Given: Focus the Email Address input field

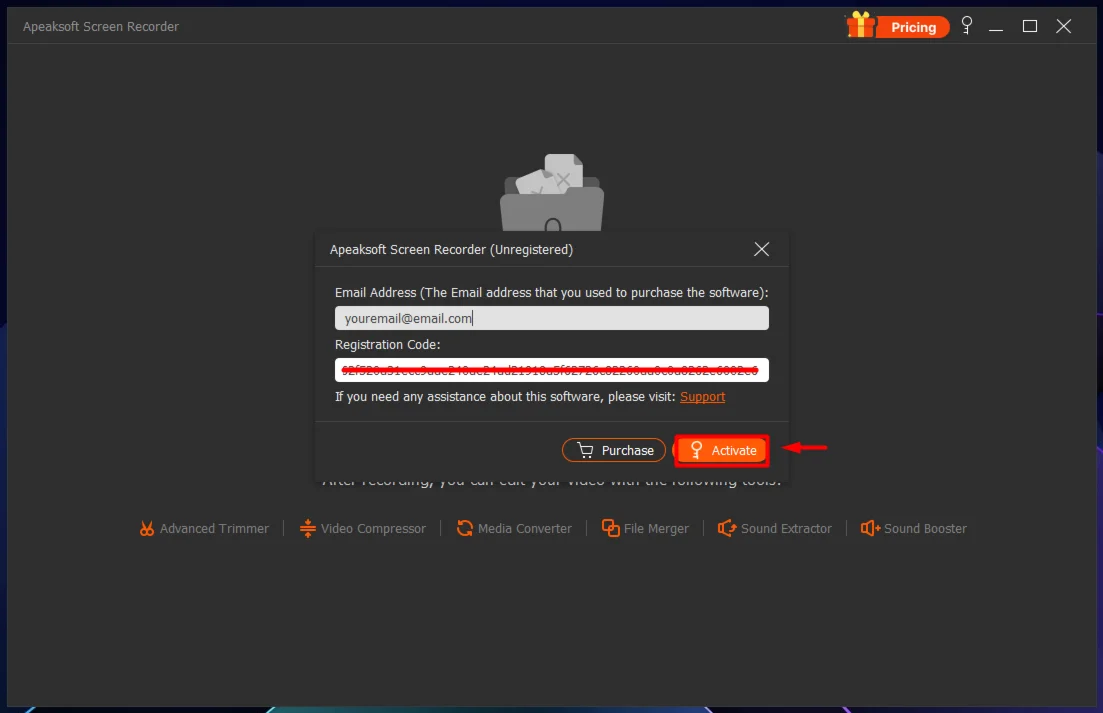Looking at the screenshot, I should [552, 318].
